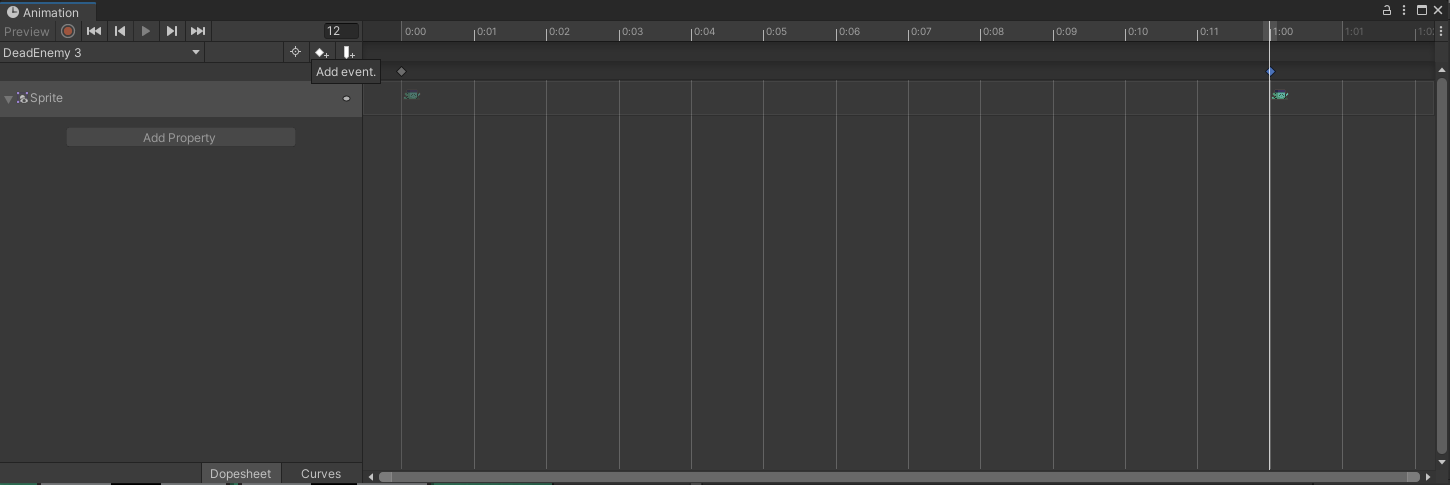Open the Sprite property options dot
Image resolution: width=1450 pixels, height=485 pixels.
(347, 98)
